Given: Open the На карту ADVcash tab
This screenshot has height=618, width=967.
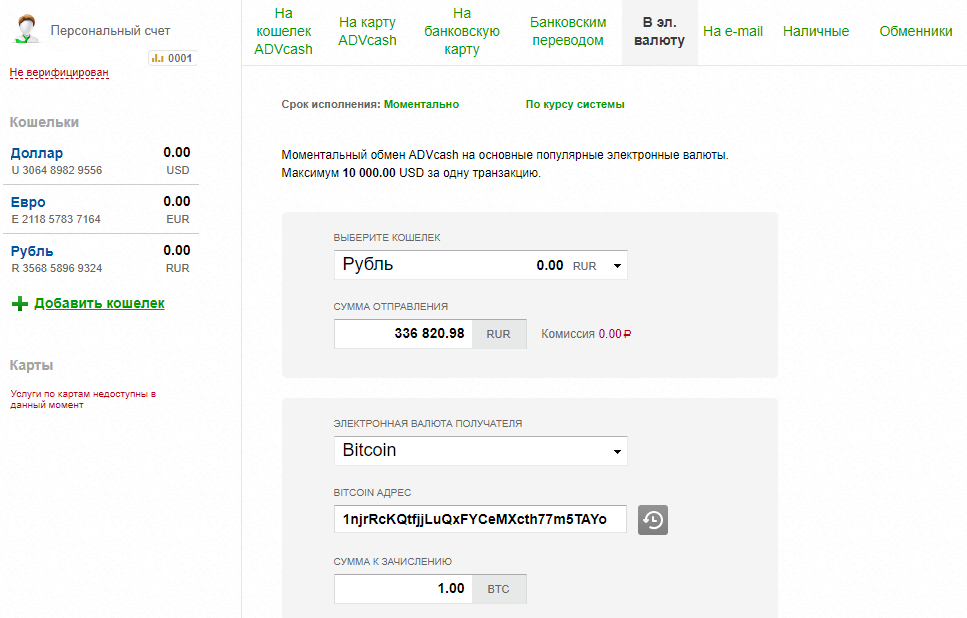Looking at the screenshot, I should 367,31.
